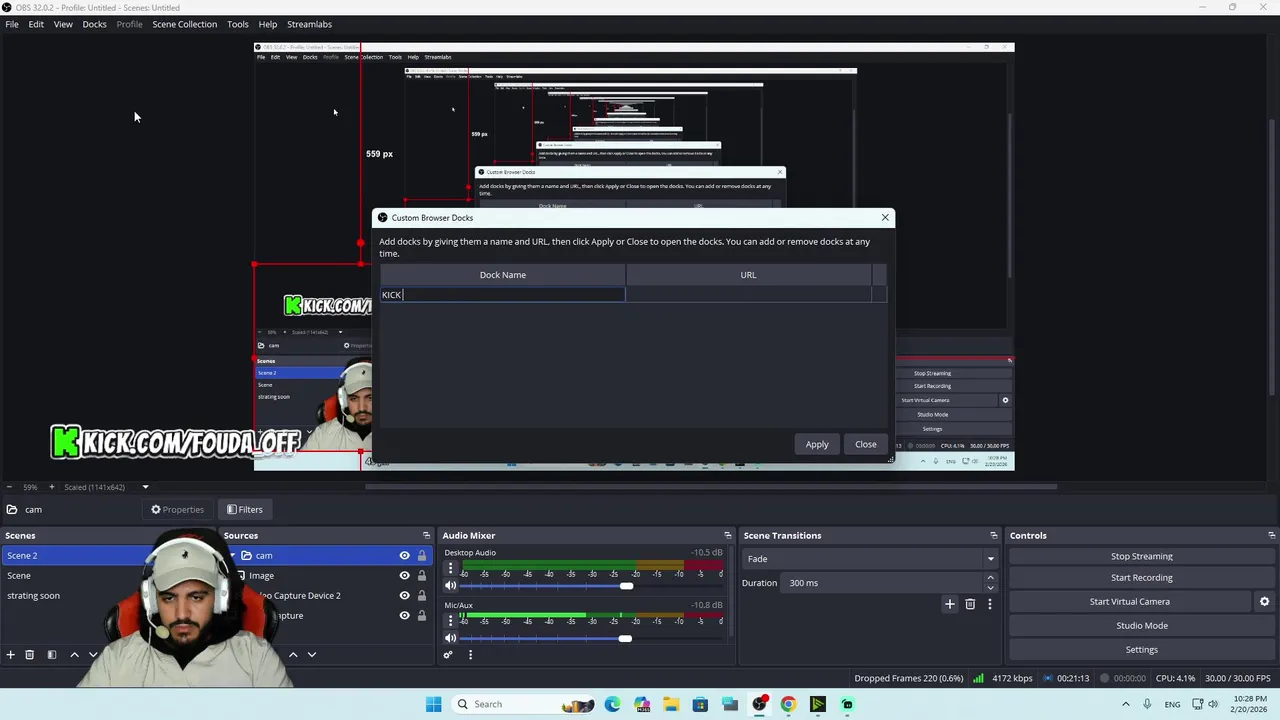Mute the Mic/Aux channel
The width and height of the screenshot is (1280, 720).
pos(451,638)
